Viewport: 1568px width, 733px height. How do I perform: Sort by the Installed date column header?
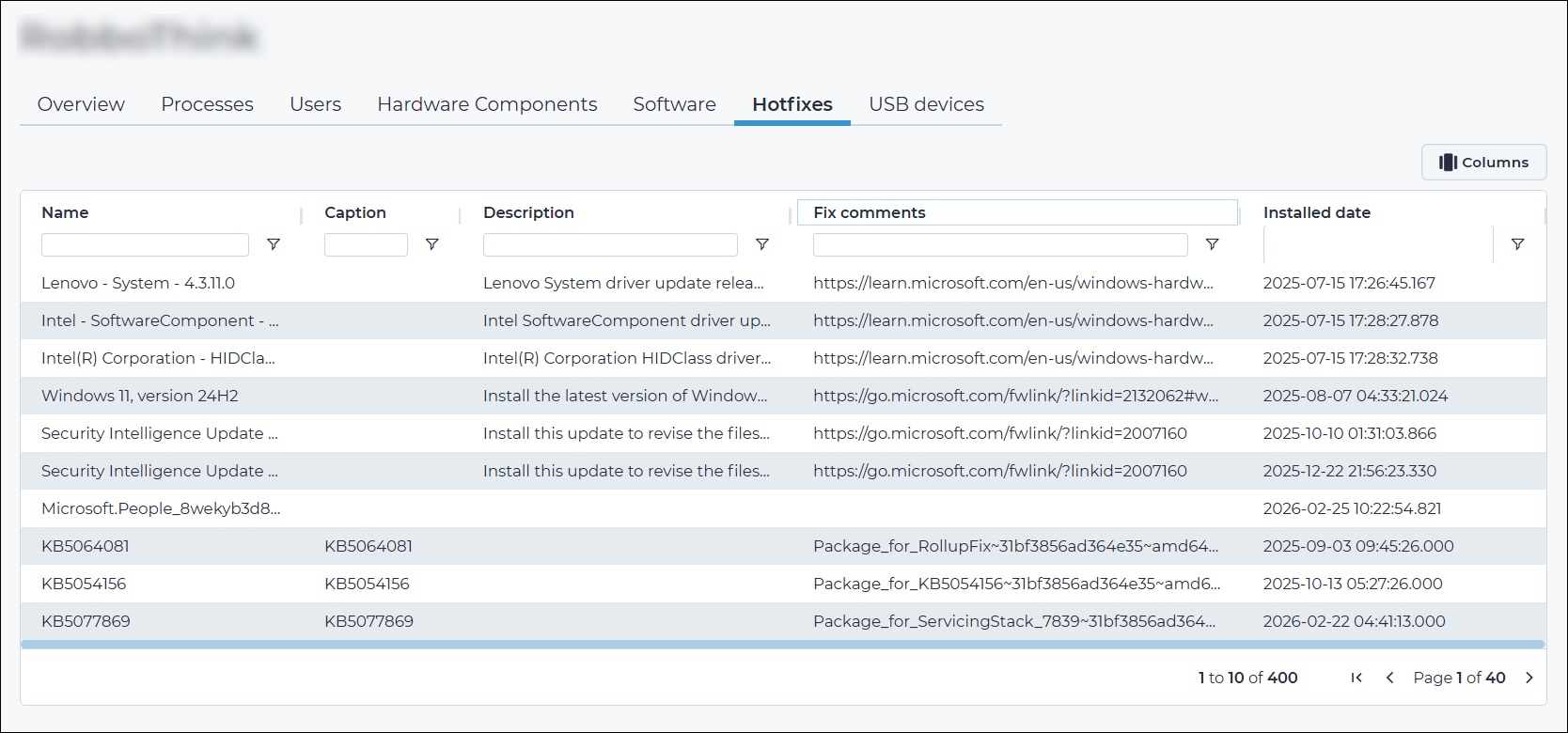coord(1316,212)
